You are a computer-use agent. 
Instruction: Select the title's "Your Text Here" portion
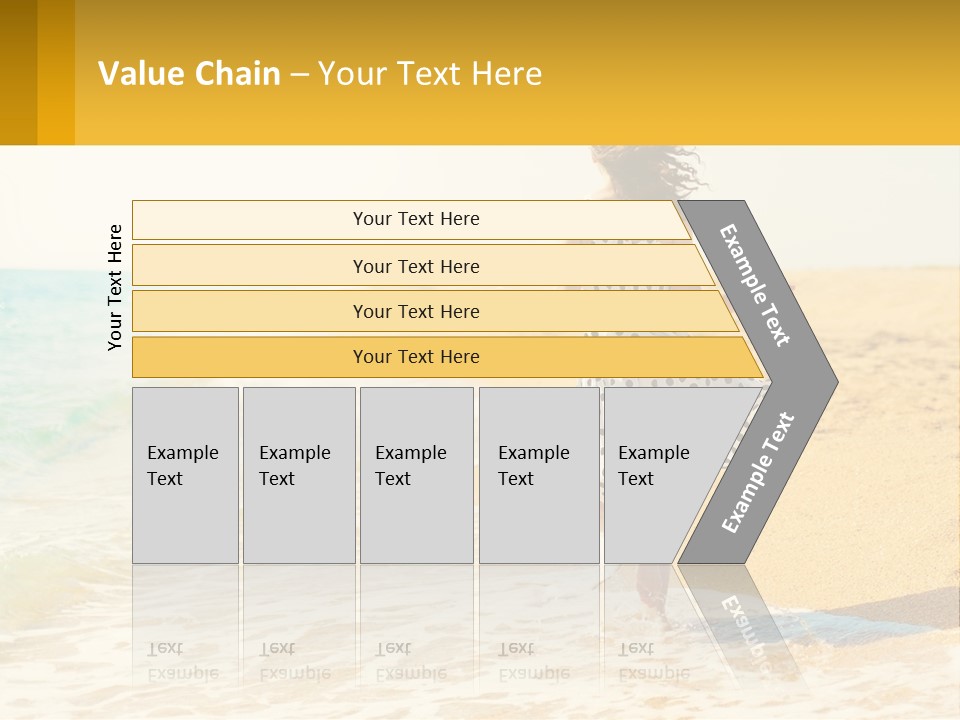tap(430, 74)
